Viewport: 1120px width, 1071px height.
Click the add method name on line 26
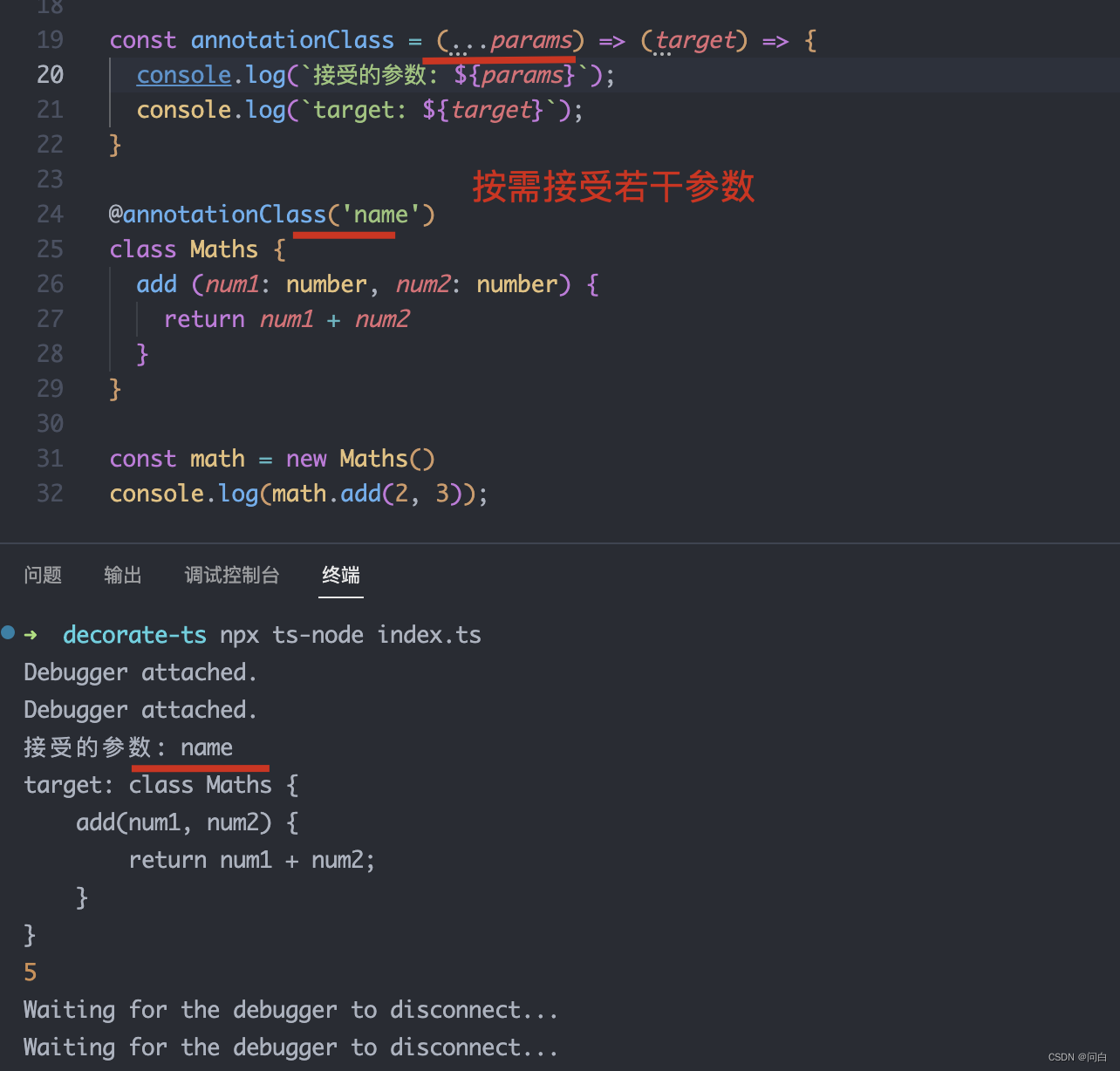pyautogui.click(x=157, y=284)
